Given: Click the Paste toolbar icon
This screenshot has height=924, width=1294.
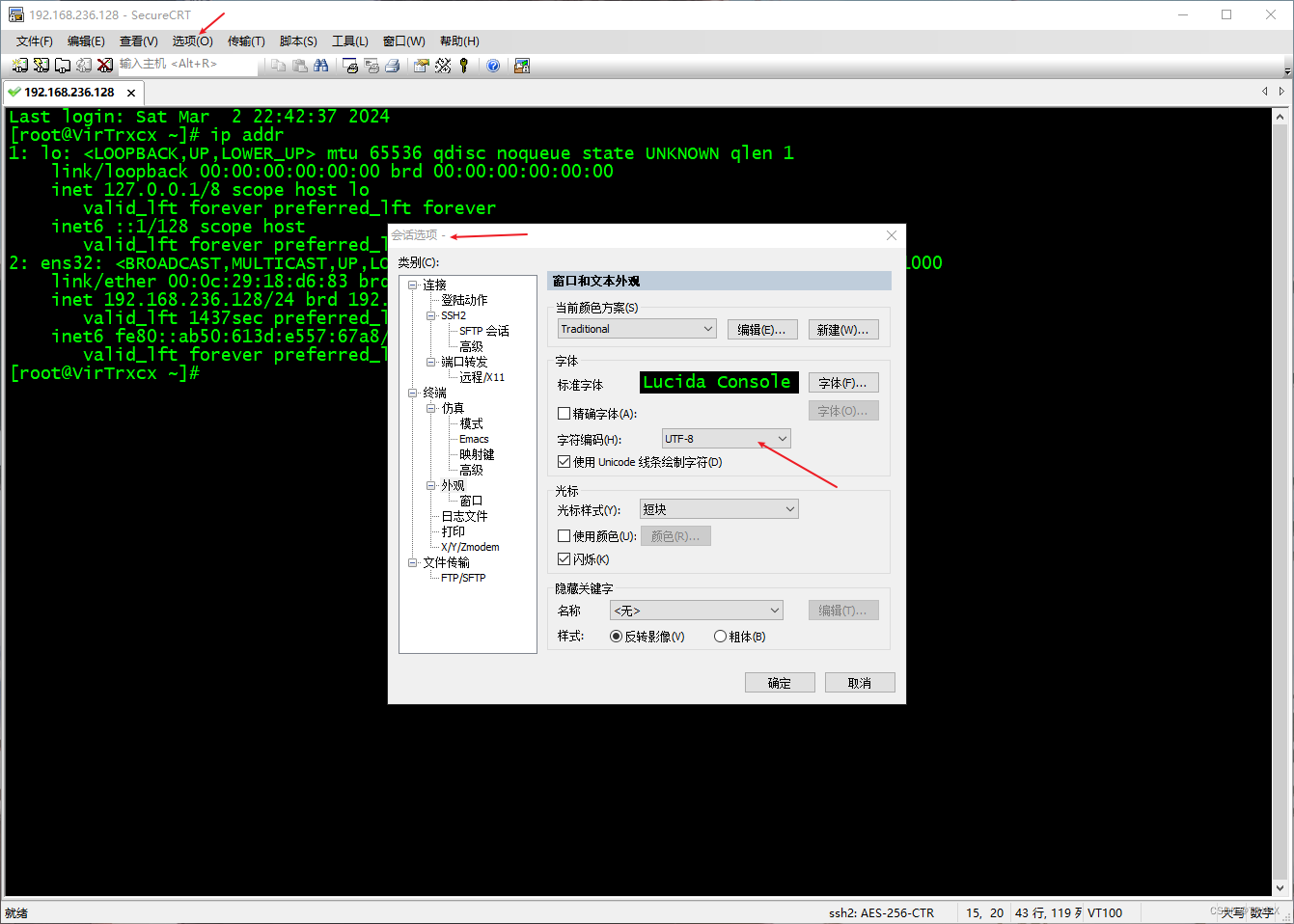Looking at the screenshot, I should coord(300,66).
